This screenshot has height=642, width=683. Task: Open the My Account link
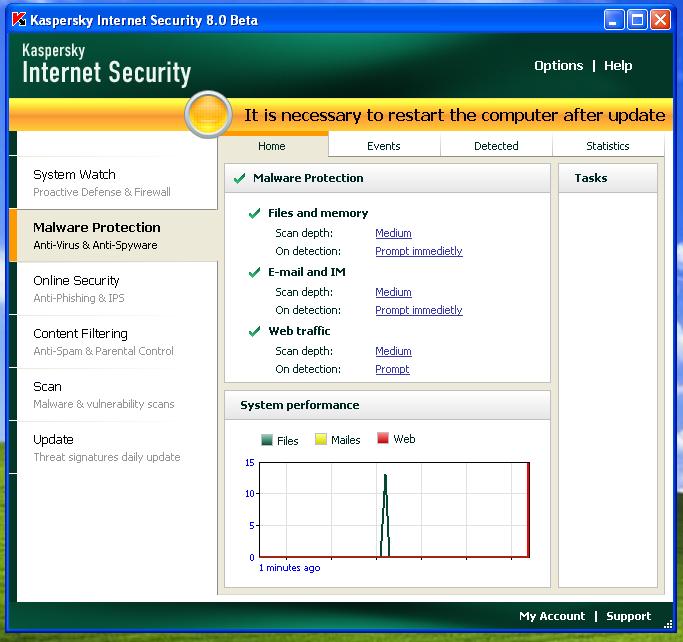tap(552, 616)
